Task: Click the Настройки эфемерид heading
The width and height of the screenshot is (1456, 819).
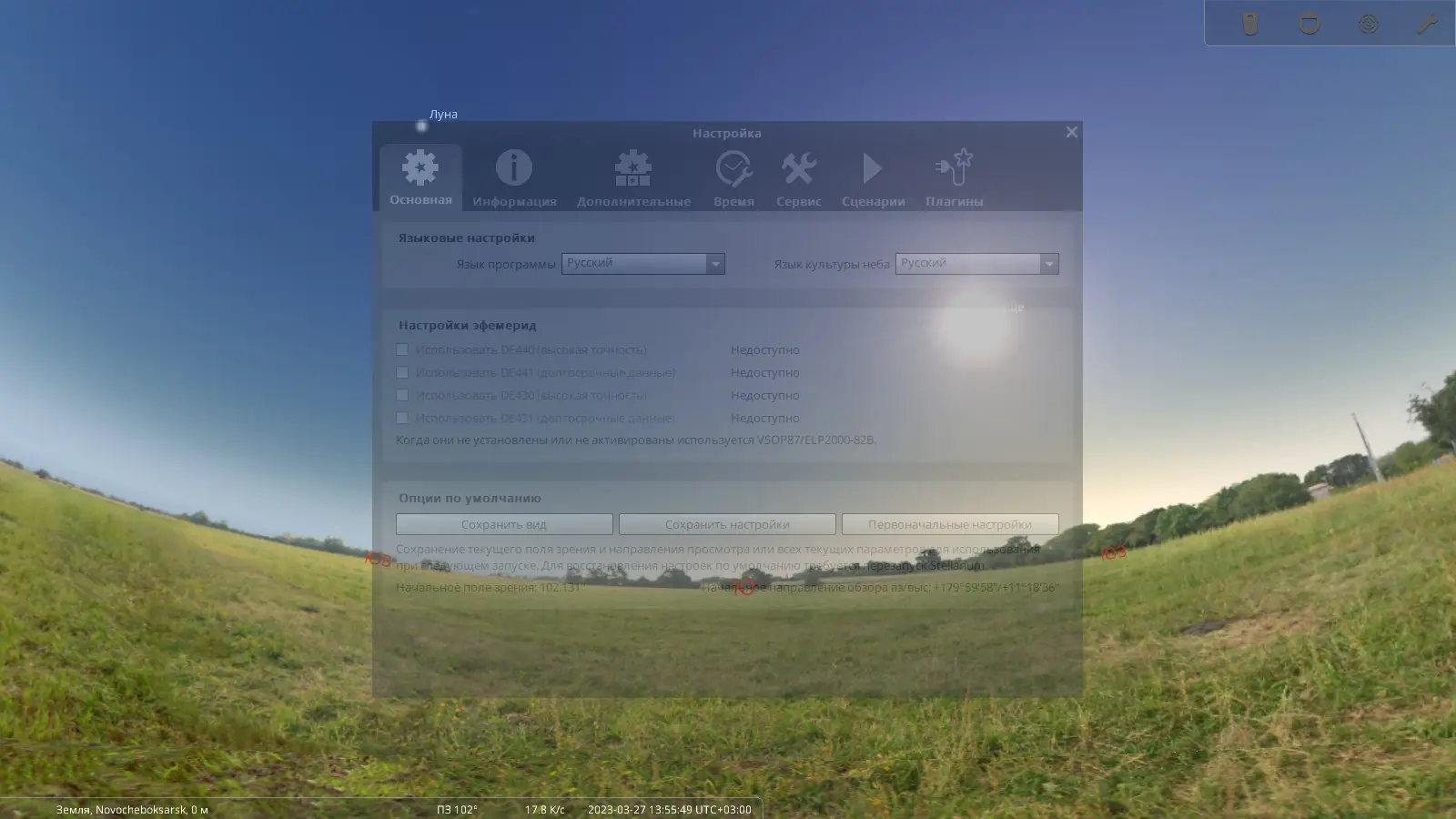Action: click(x=468, y=325)
